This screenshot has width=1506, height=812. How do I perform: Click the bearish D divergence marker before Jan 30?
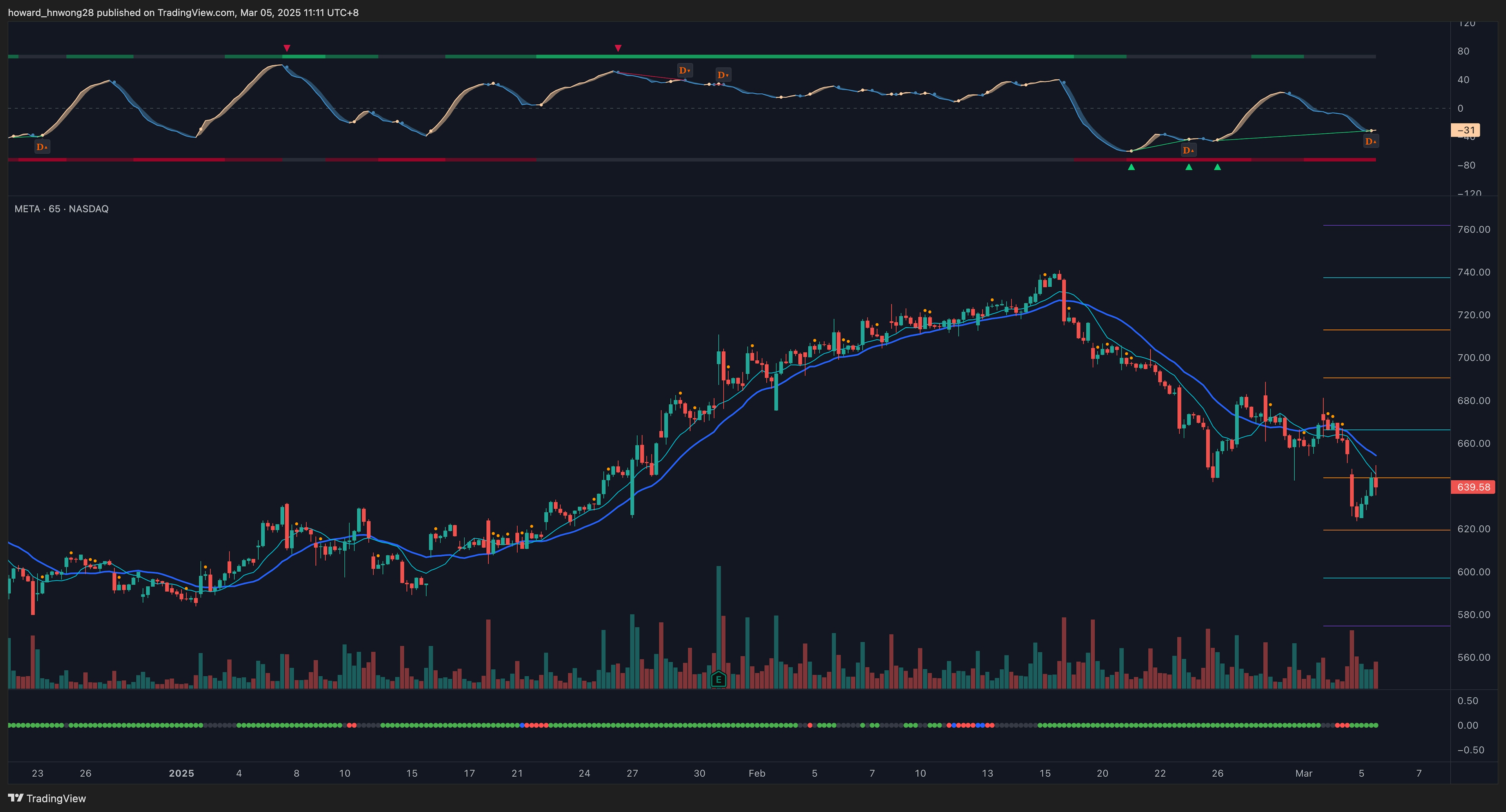pyautogui.click(x=685, y=70)
